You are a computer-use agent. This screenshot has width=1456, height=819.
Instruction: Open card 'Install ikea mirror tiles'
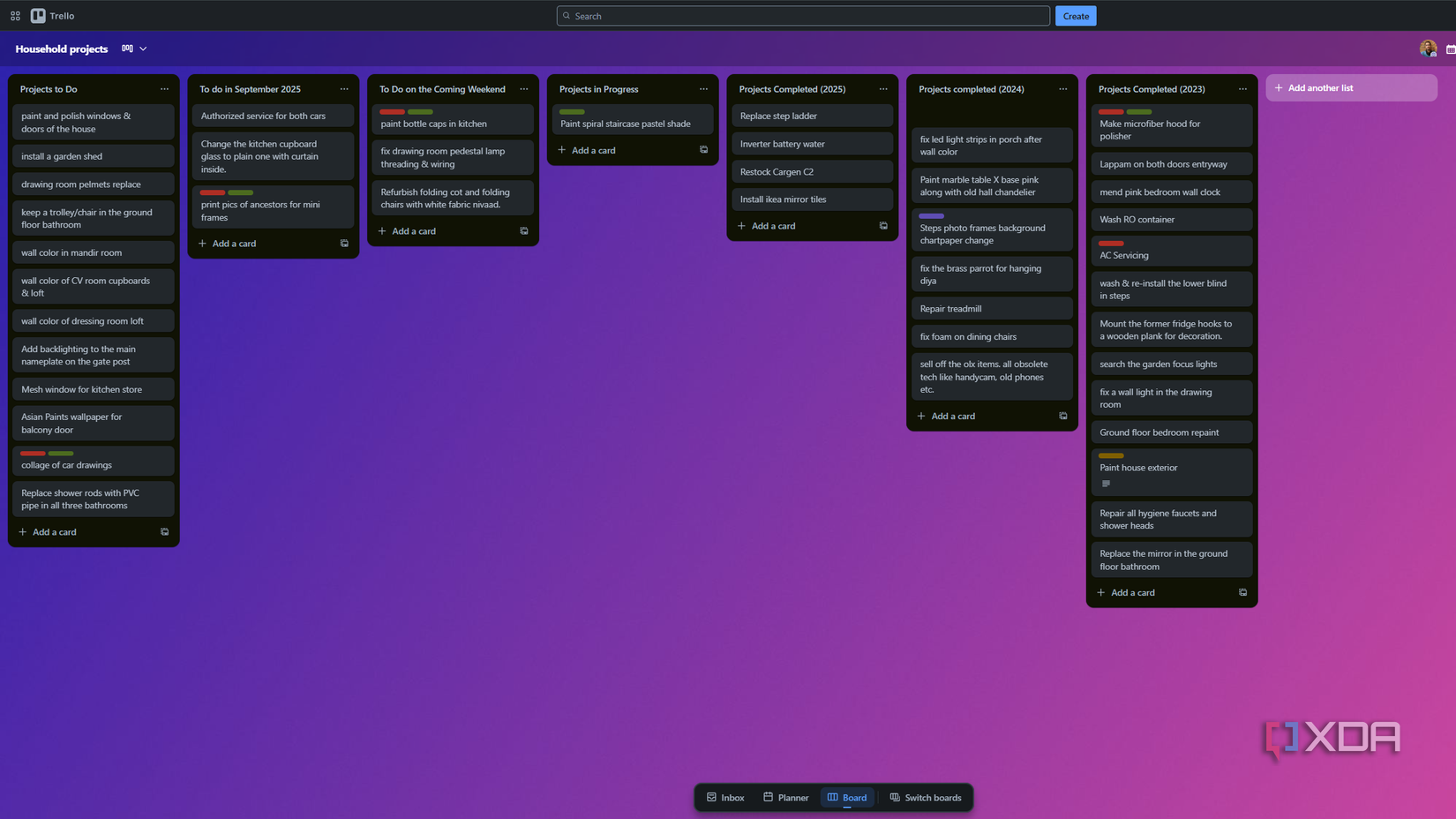[x=812, y=199]
